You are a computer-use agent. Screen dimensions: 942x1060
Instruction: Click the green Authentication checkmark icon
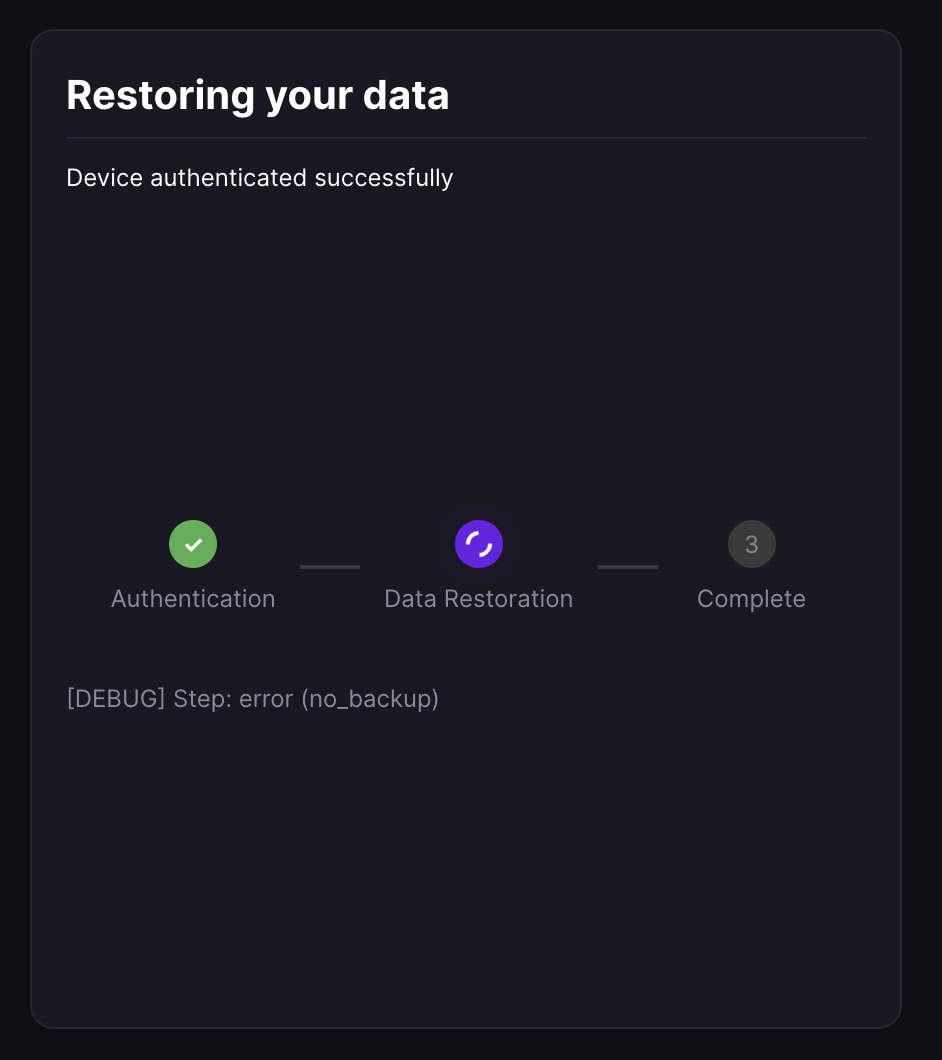click(x=193, y=544)
